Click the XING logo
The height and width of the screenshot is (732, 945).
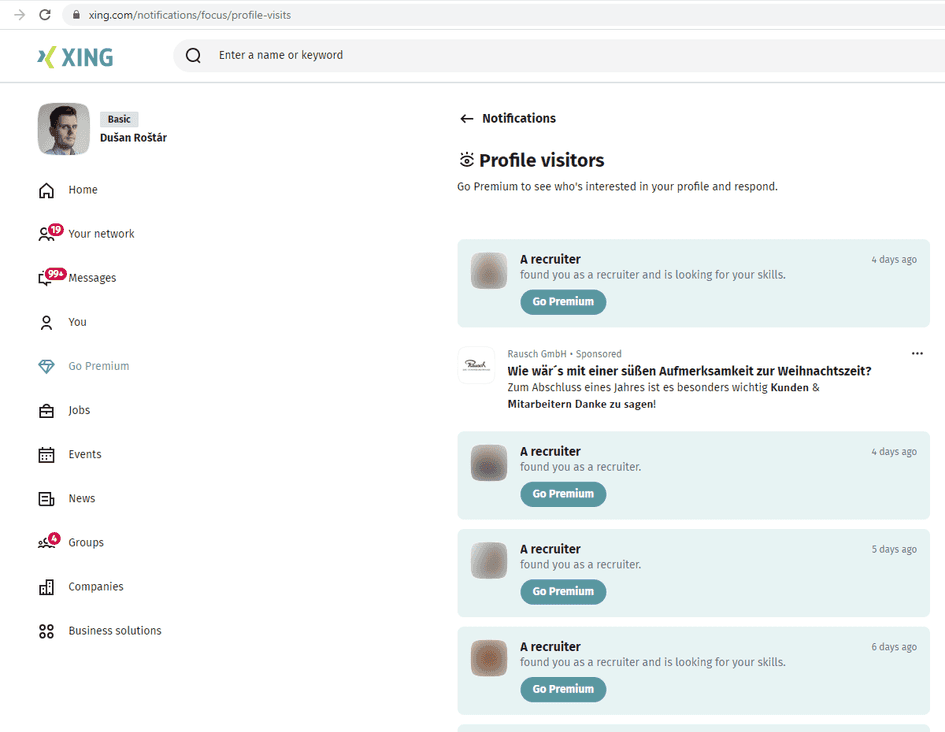click(74, 56)
